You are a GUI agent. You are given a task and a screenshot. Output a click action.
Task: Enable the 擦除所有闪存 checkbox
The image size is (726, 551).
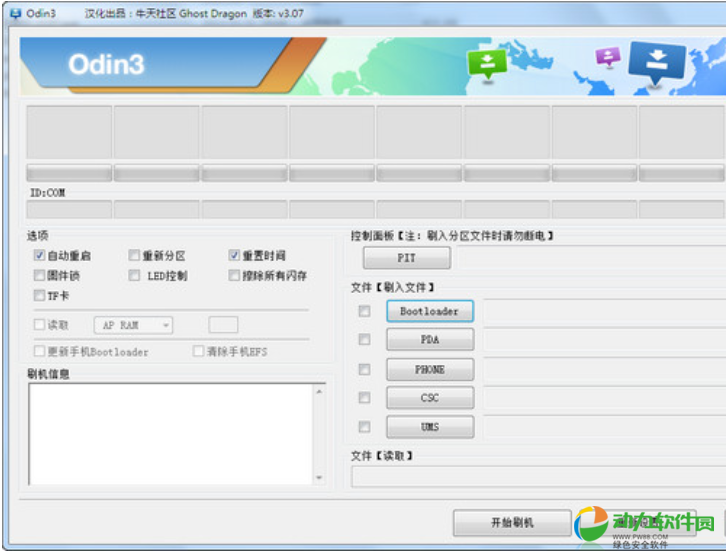click(234, 276)
